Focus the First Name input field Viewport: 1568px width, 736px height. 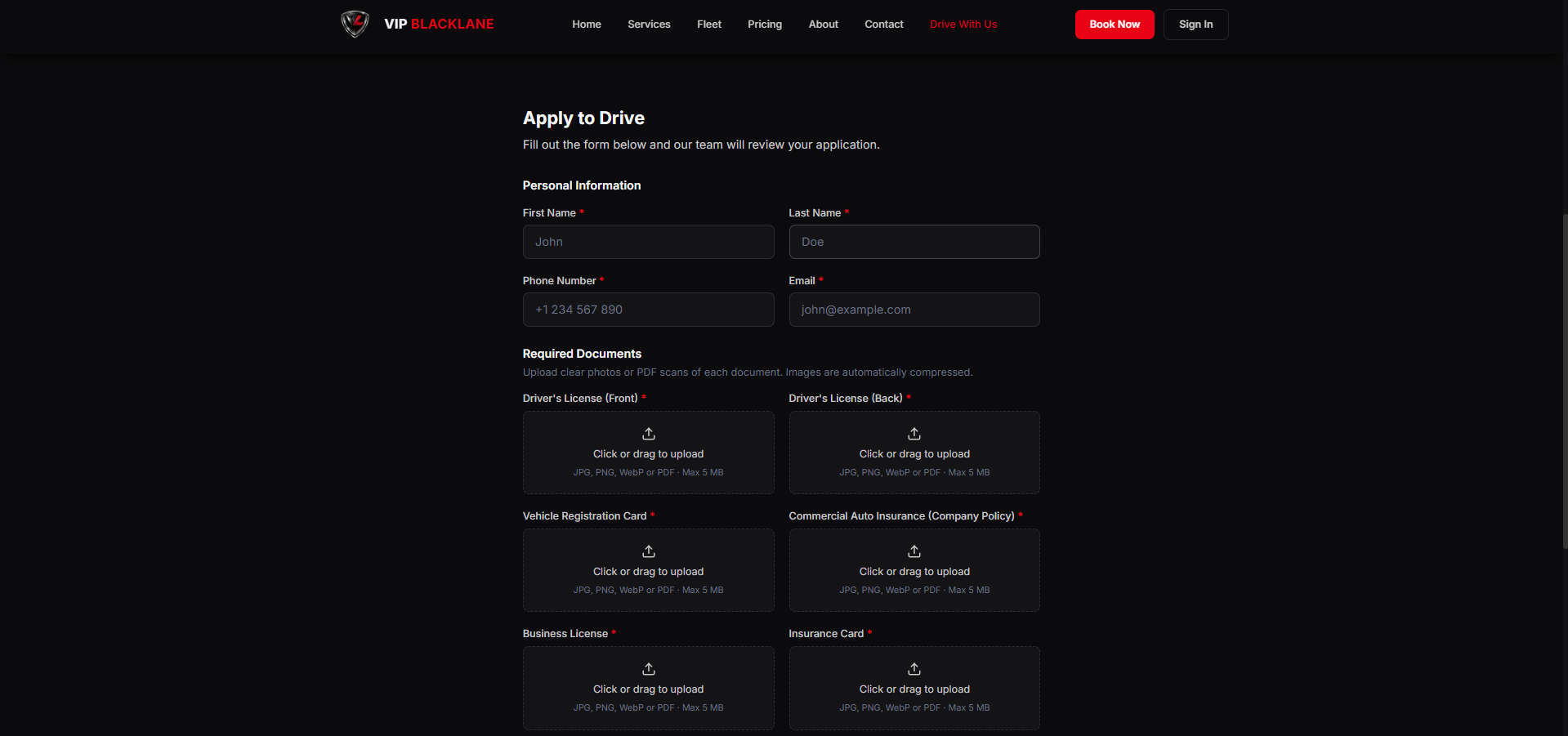(649, 242)
